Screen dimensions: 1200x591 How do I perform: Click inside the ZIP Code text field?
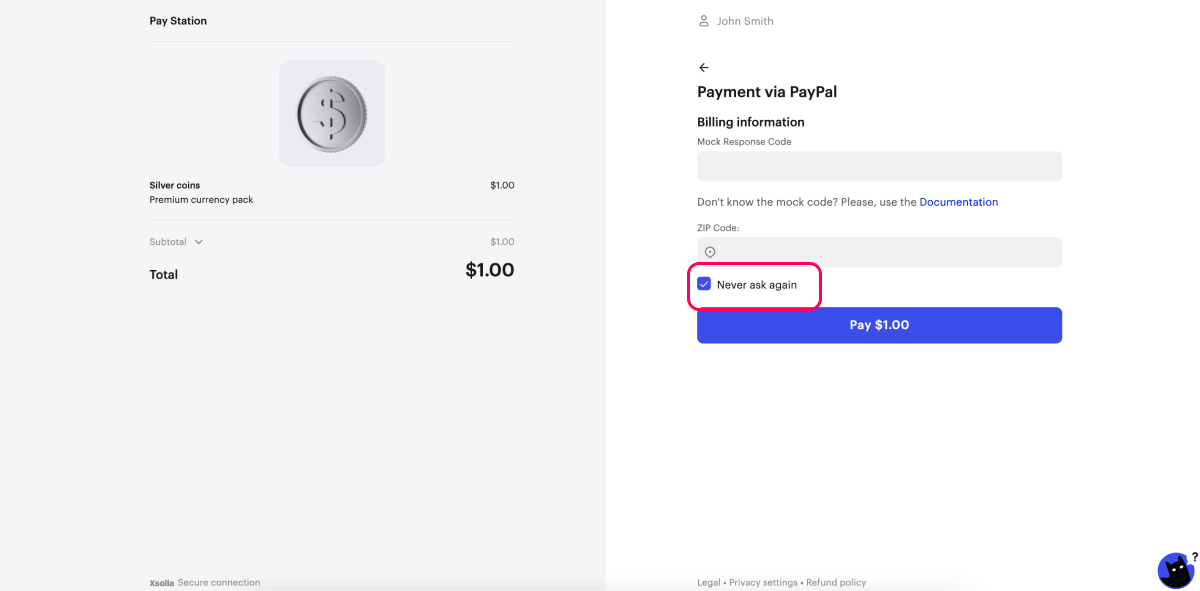(x=885, y=252)
